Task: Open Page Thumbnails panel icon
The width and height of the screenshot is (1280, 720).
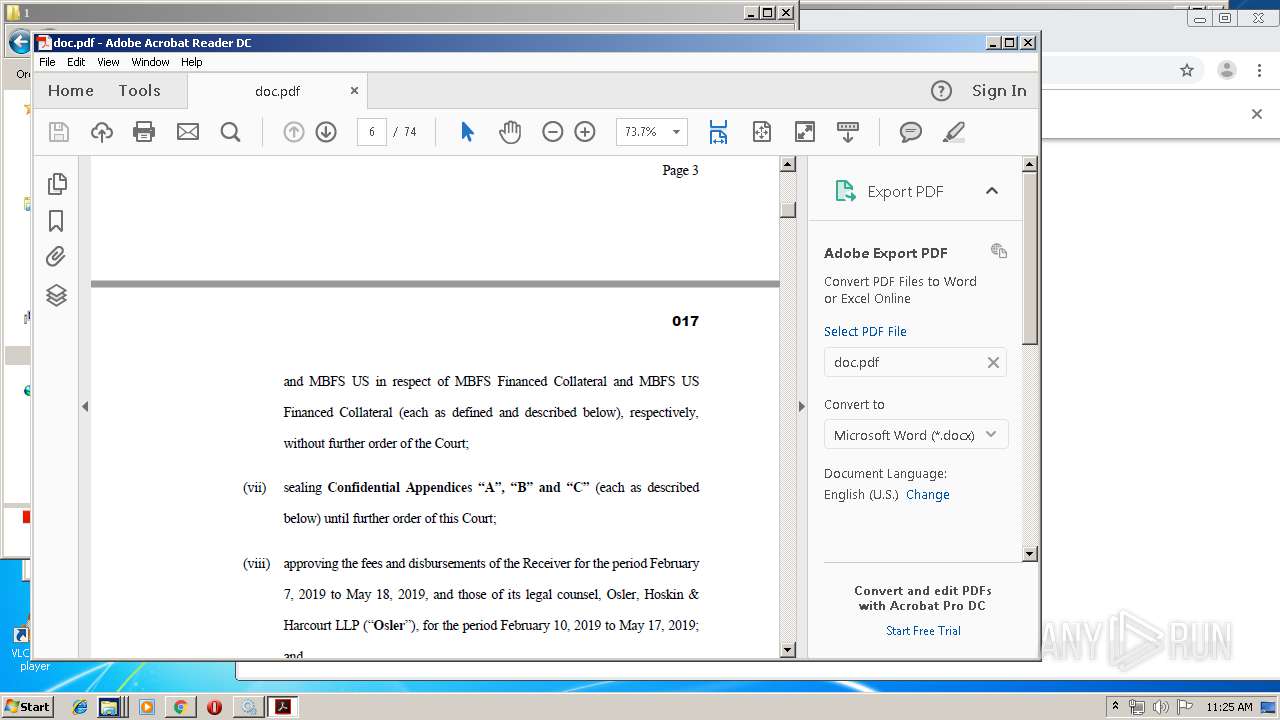Action: [x=57, y=184]
